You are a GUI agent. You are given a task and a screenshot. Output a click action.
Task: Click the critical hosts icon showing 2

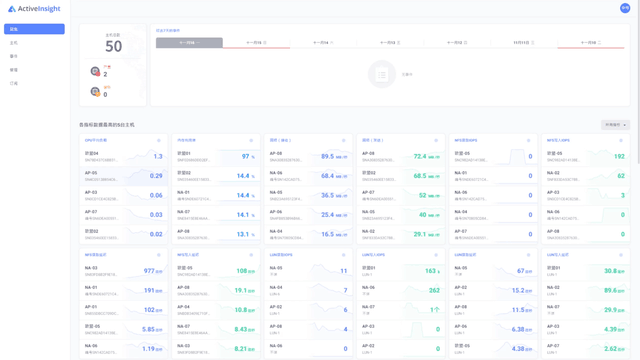95,71
